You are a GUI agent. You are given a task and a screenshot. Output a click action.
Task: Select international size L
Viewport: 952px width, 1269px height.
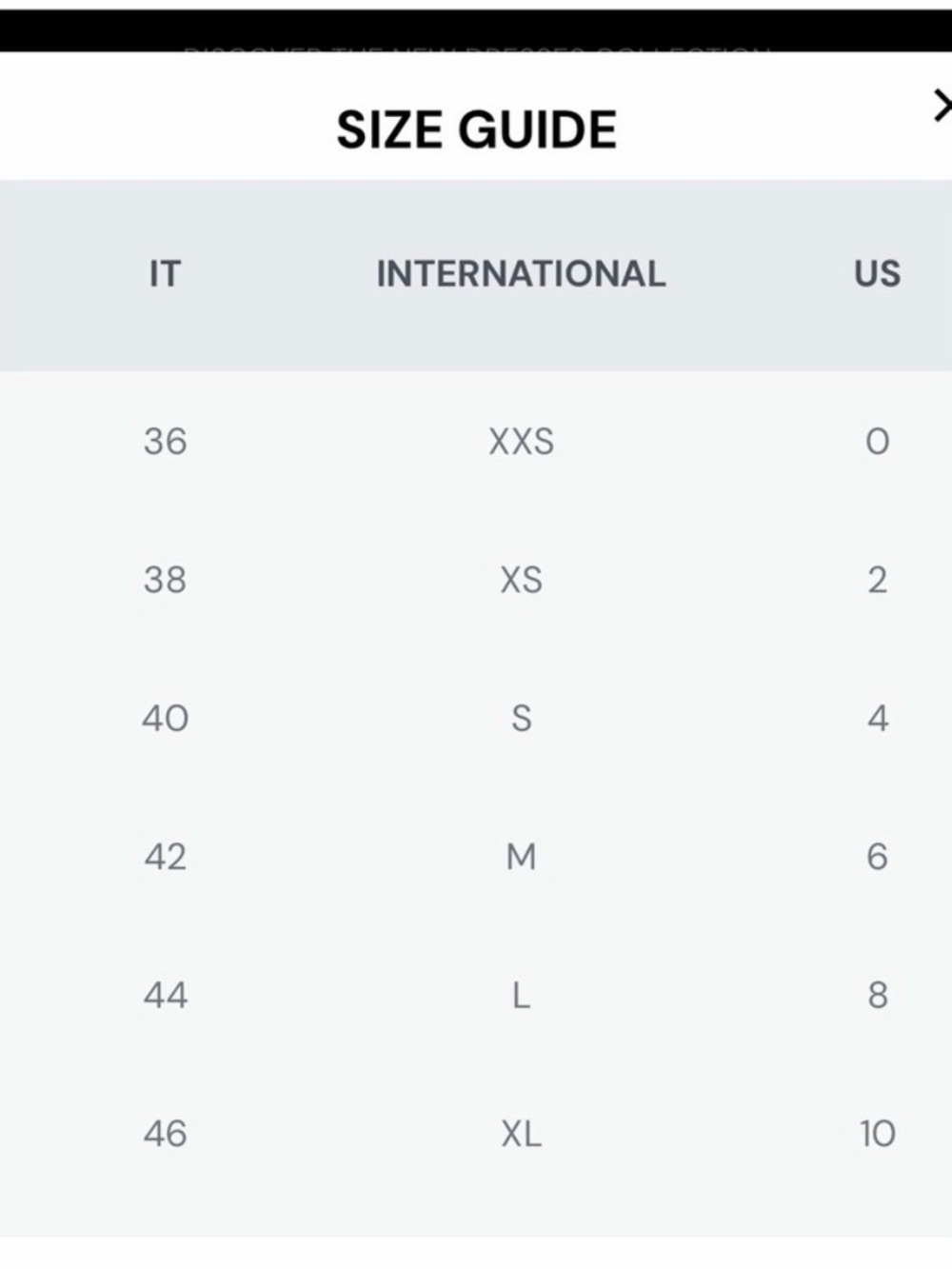pyautogui.click(x=521, y=995)
